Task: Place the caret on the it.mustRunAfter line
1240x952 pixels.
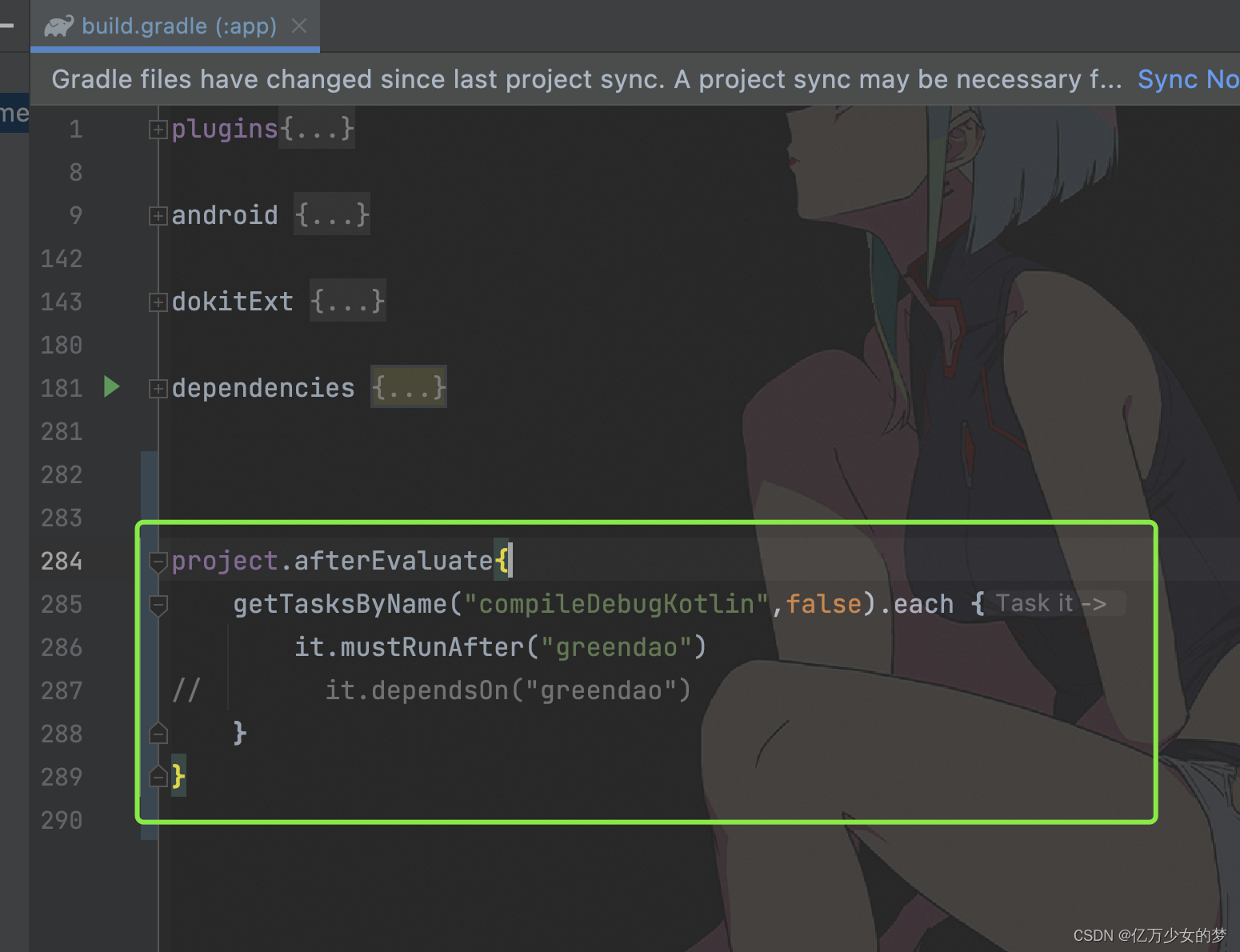Action: pos(500,646)
